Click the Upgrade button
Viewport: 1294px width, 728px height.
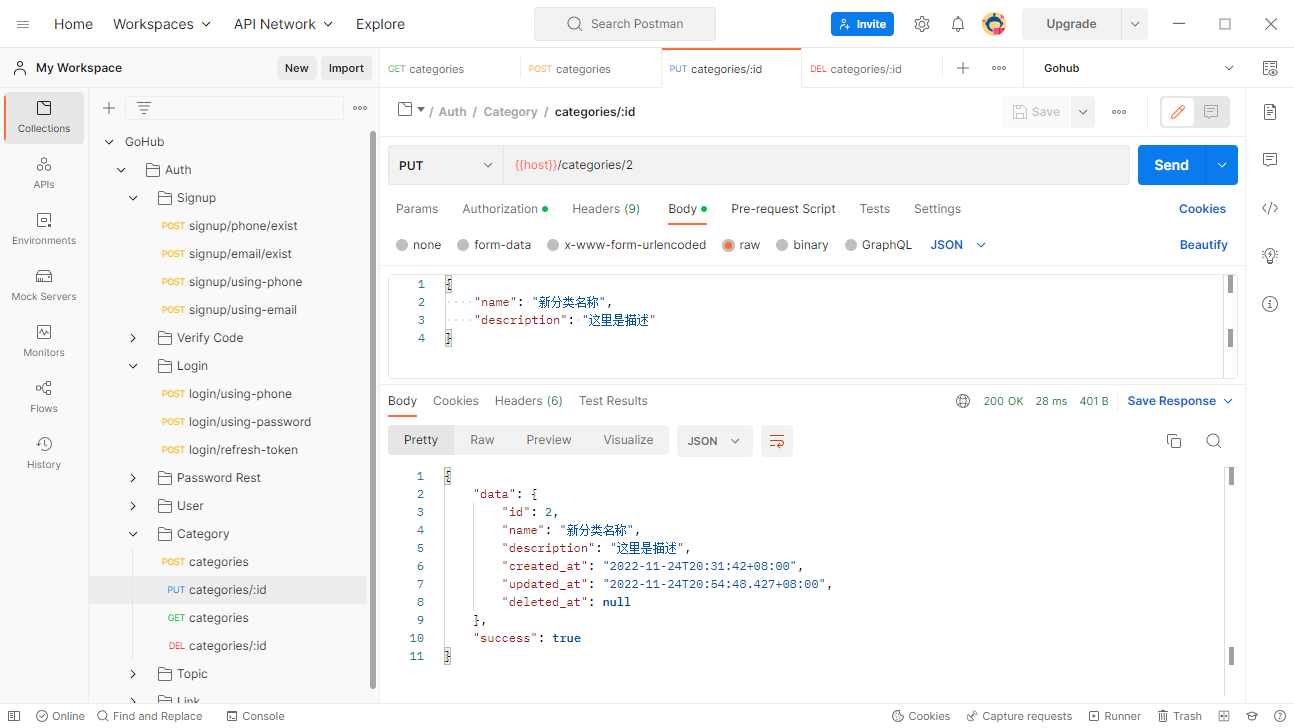1071,24
